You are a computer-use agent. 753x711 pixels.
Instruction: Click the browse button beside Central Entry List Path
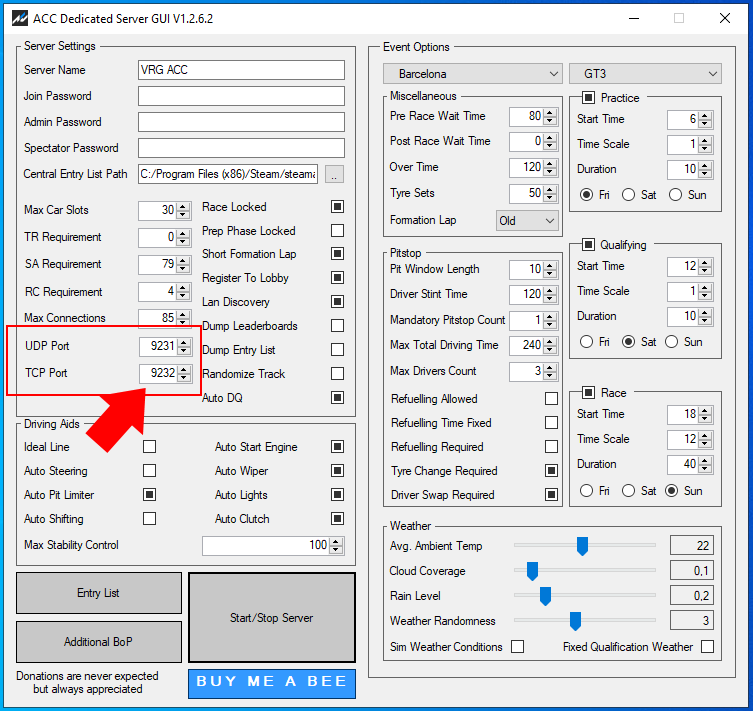pos(334,174)
